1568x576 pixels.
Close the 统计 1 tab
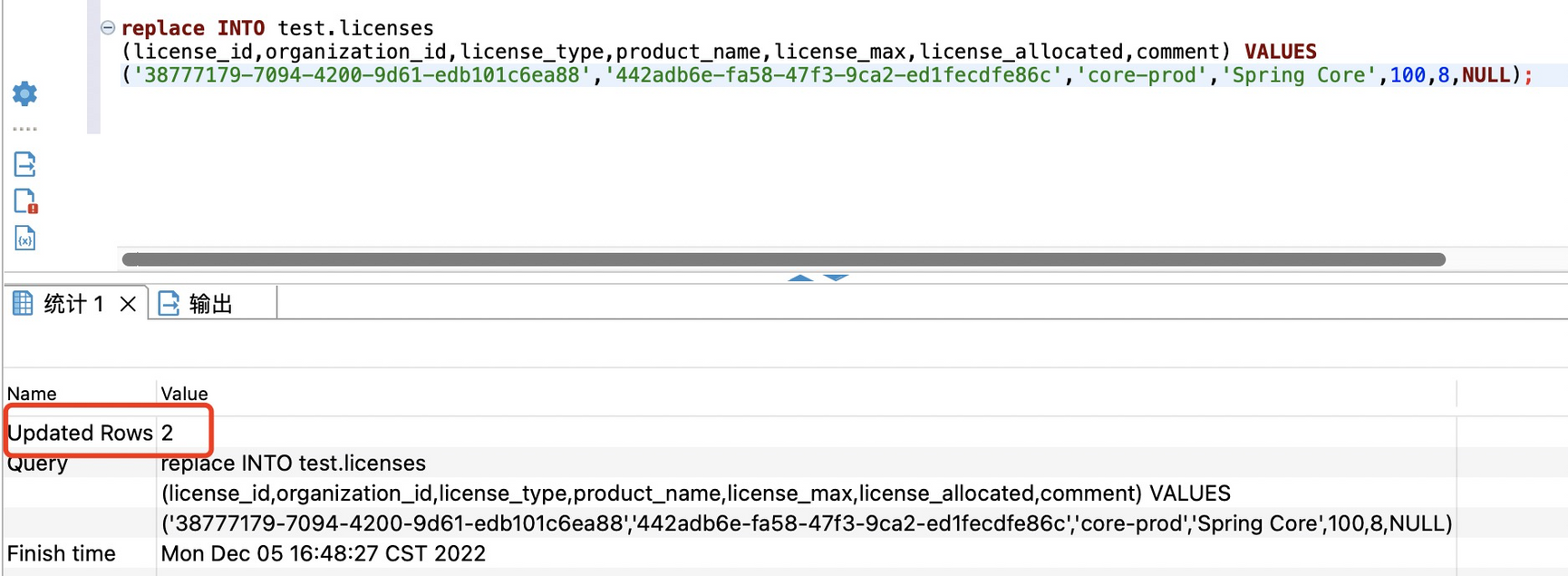128,304
